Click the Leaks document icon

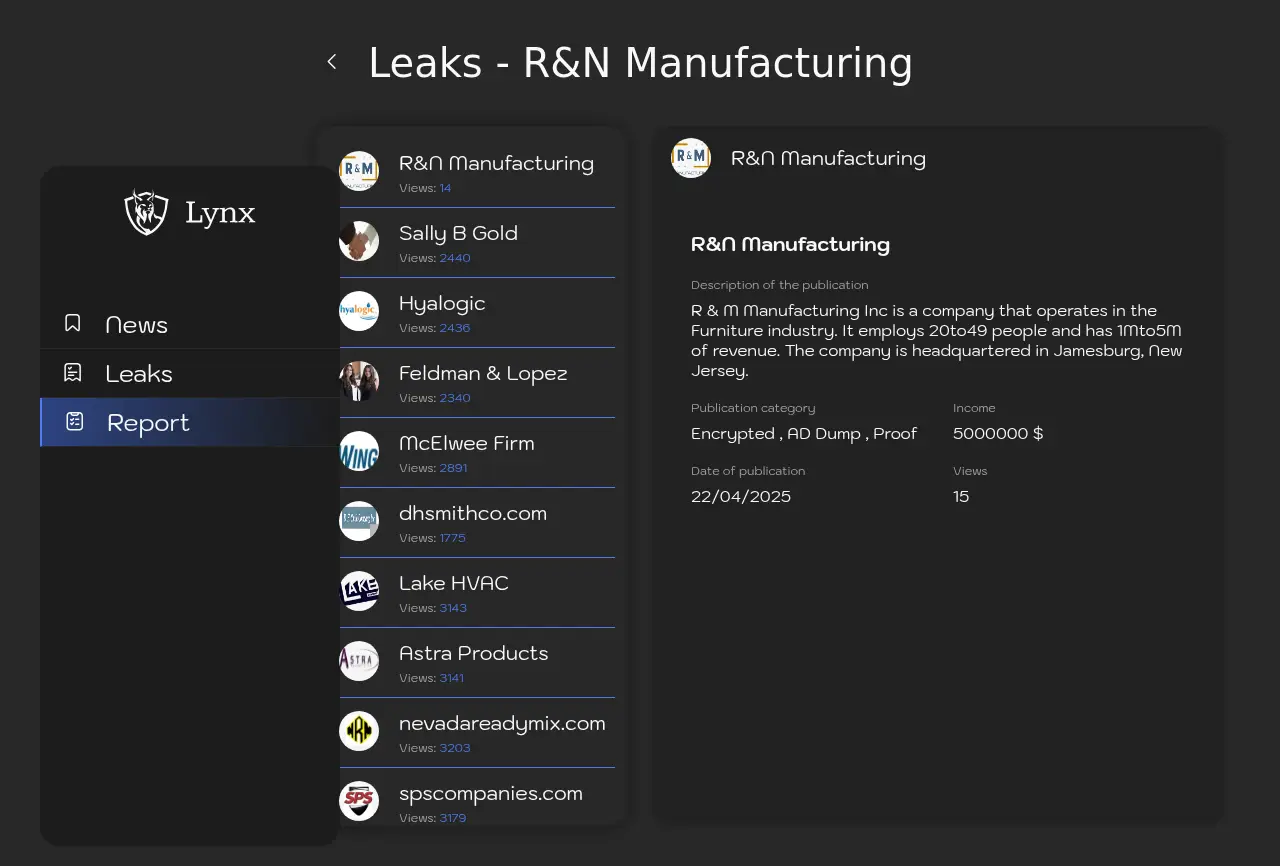(x=73, y=372)
